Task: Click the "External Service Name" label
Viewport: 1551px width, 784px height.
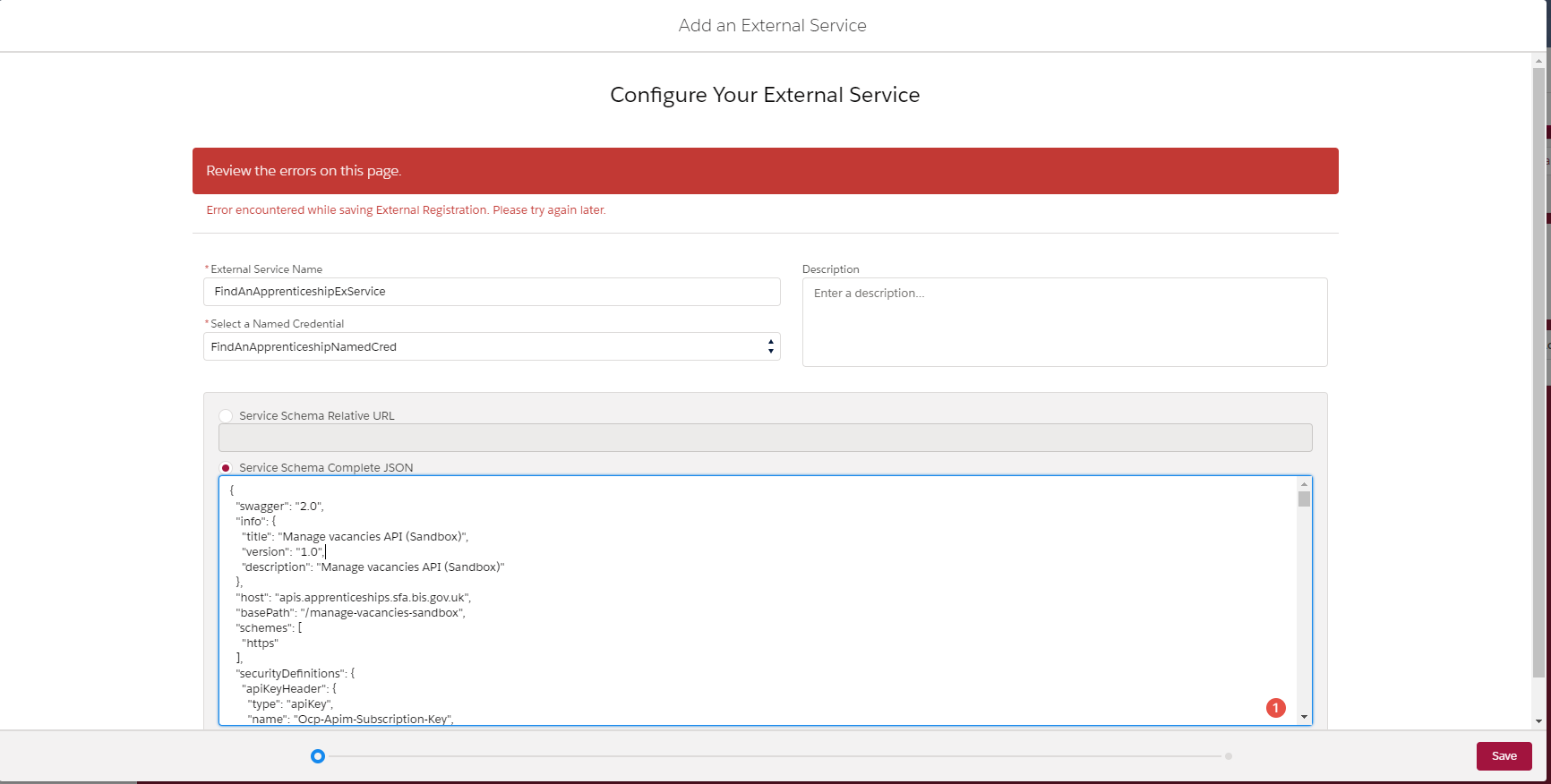Action: point(266,269)
